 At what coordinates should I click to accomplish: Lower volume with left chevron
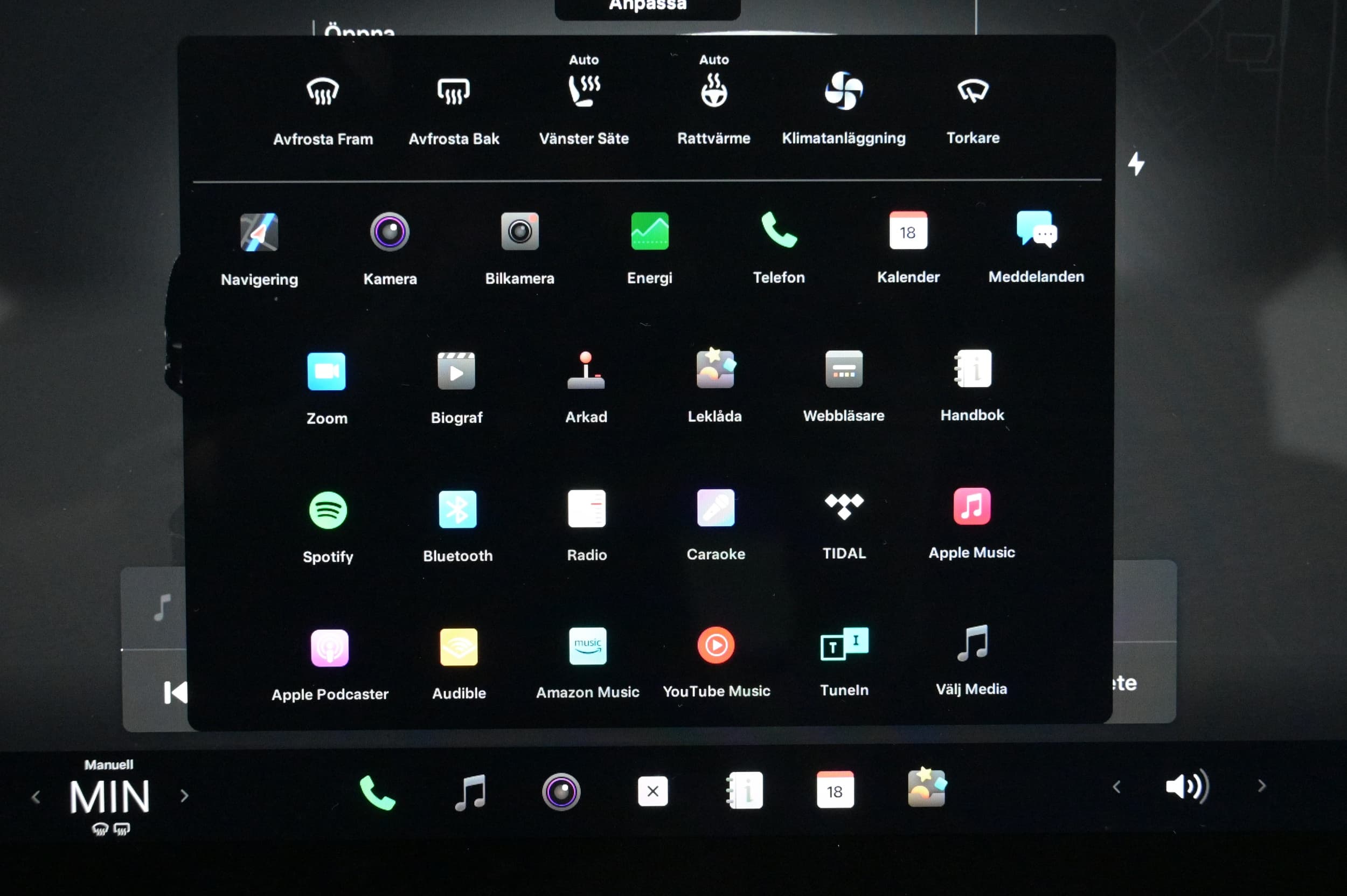1117,787
